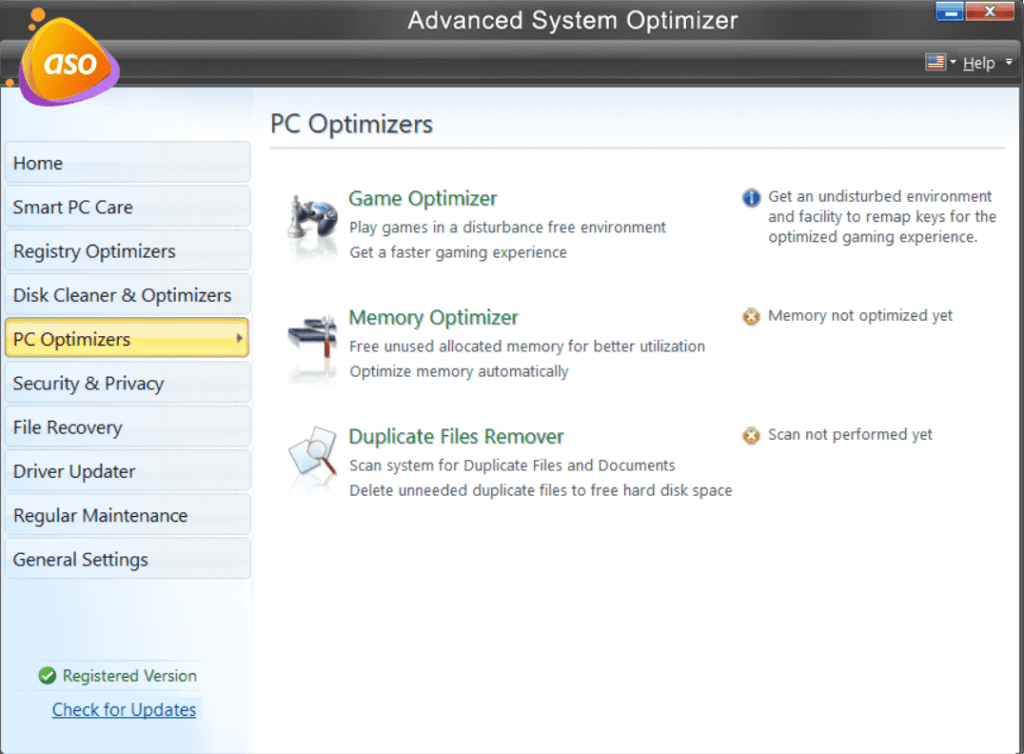
Task: Open the dropdown arrow right of Help
Action: click(1009, 62)
